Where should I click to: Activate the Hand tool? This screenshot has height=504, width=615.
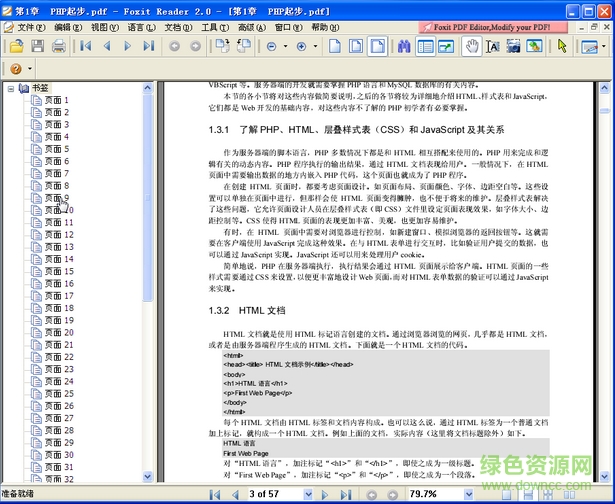coord(472,46)
